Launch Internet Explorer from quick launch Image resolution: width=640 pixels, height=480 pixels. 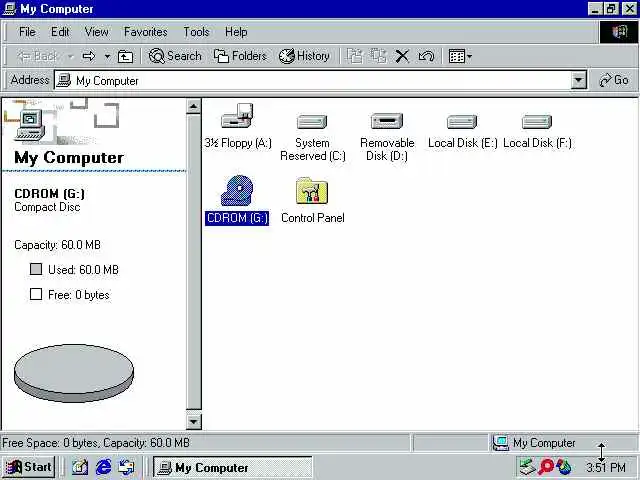point(103,467)
